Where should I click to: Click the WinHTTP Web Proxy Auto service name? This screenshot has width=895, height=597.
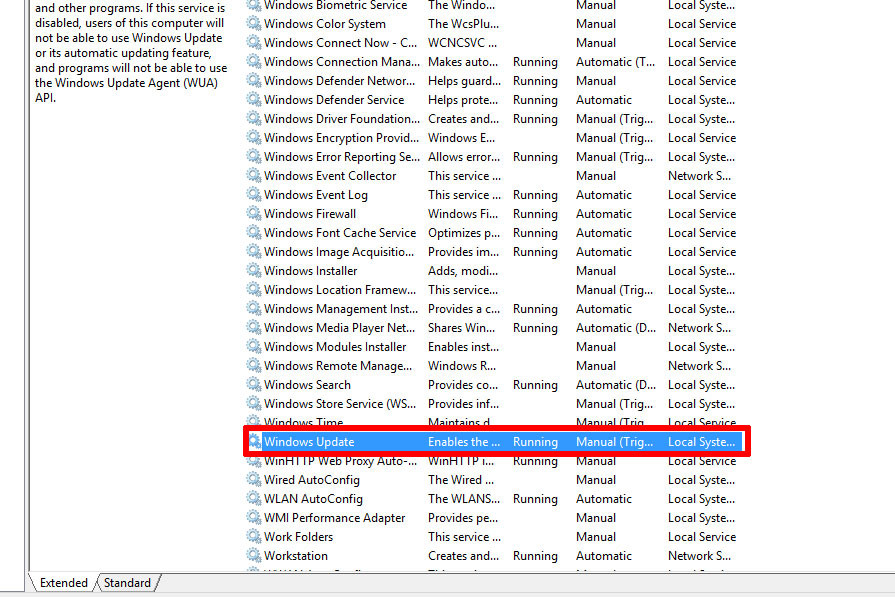[340, 461]
